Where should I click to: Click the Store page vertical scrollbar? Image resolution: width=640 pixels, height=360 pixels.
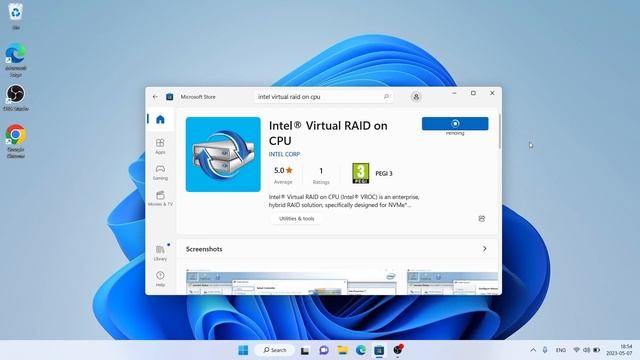coord(499,131)
